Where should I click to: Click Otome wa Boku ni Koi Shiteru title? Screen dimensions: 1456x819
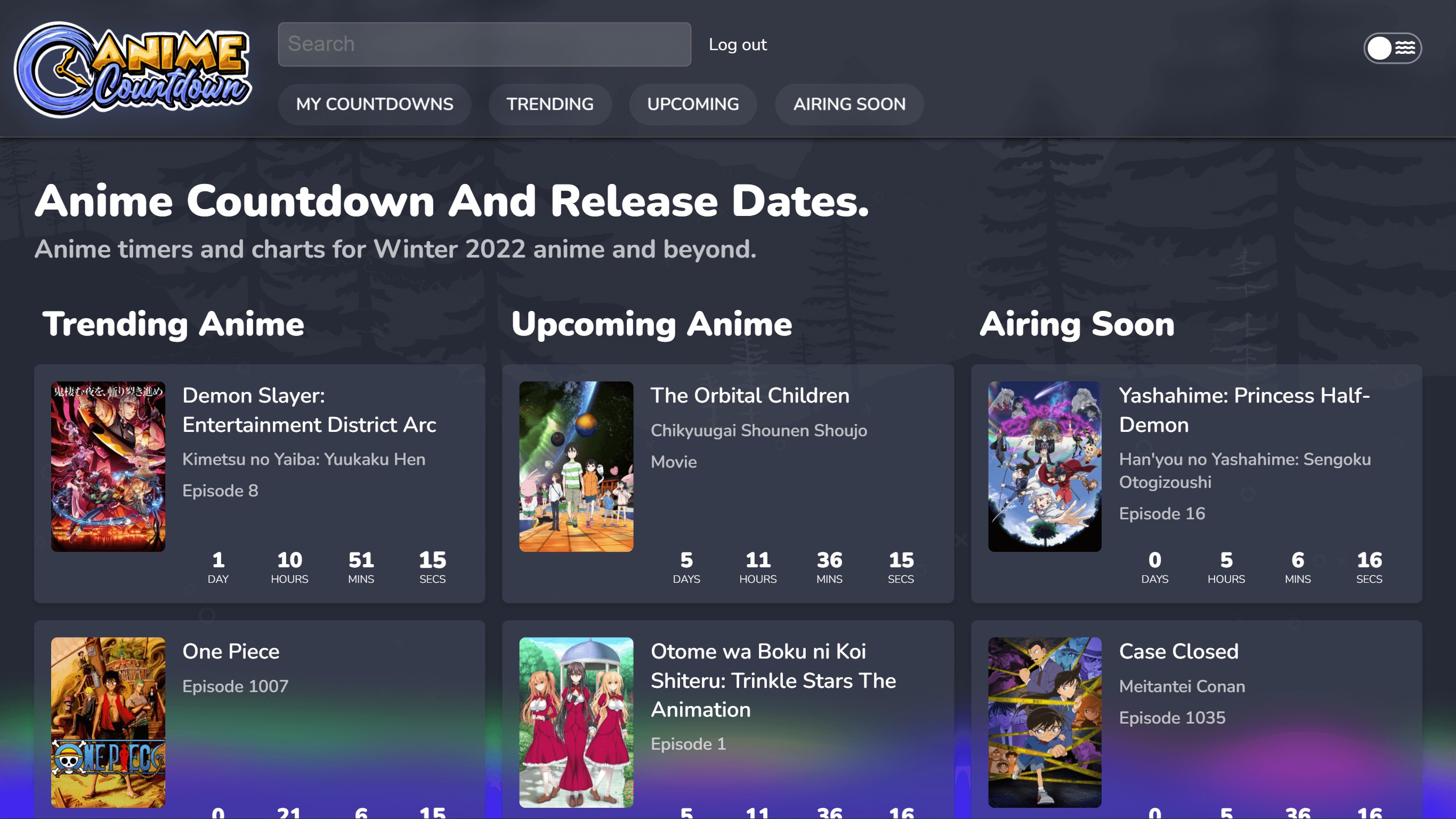773,680
